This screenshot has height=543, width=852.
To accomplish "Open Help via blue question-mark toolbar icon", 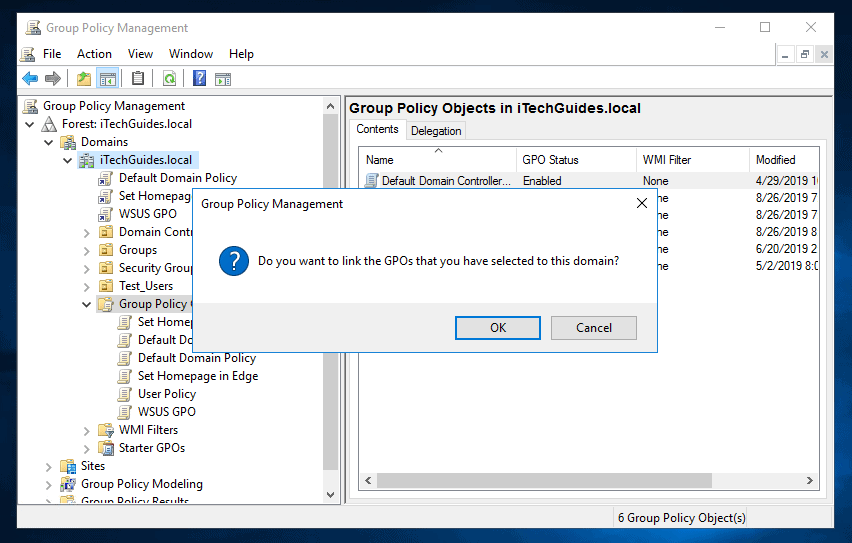I will [x=200, y=79].
